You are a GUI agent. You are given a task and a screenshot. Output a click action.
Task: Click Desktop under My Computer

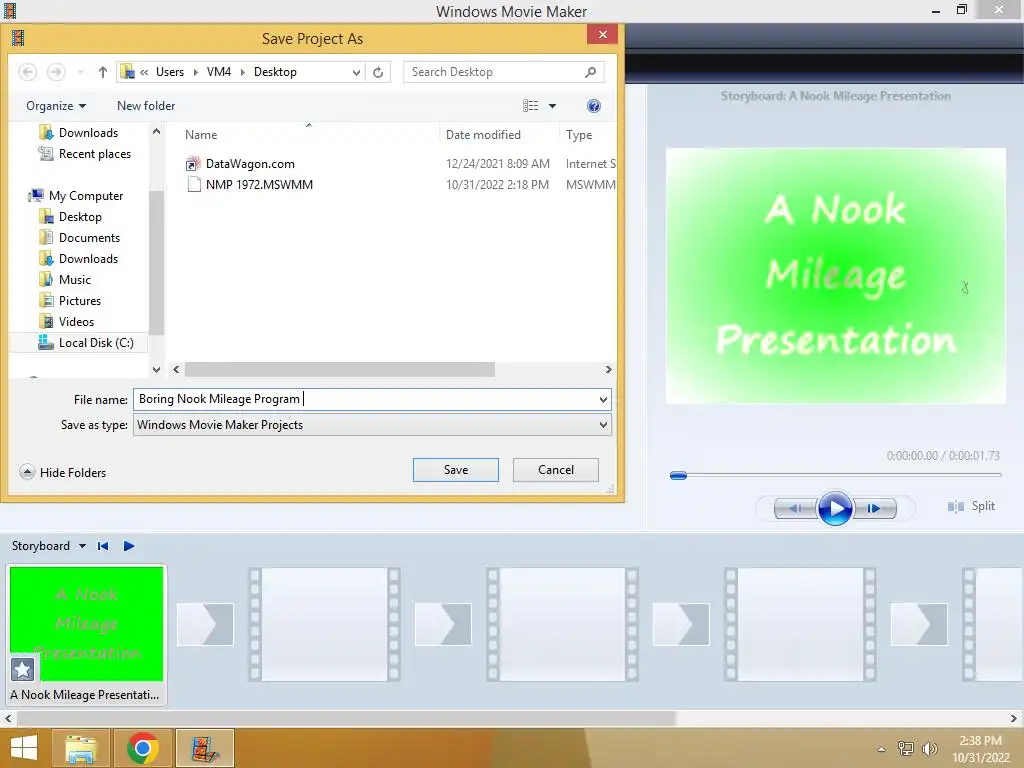pos(71,217)
